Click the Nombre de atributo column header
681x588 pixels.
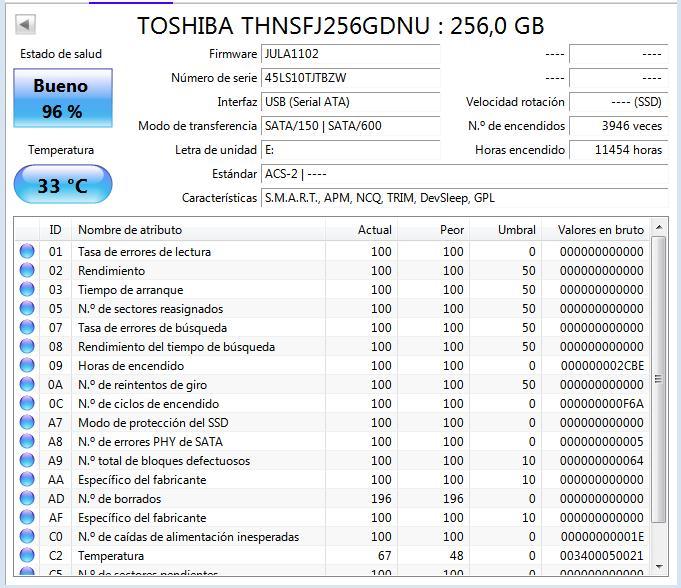[x=198, y=230]
